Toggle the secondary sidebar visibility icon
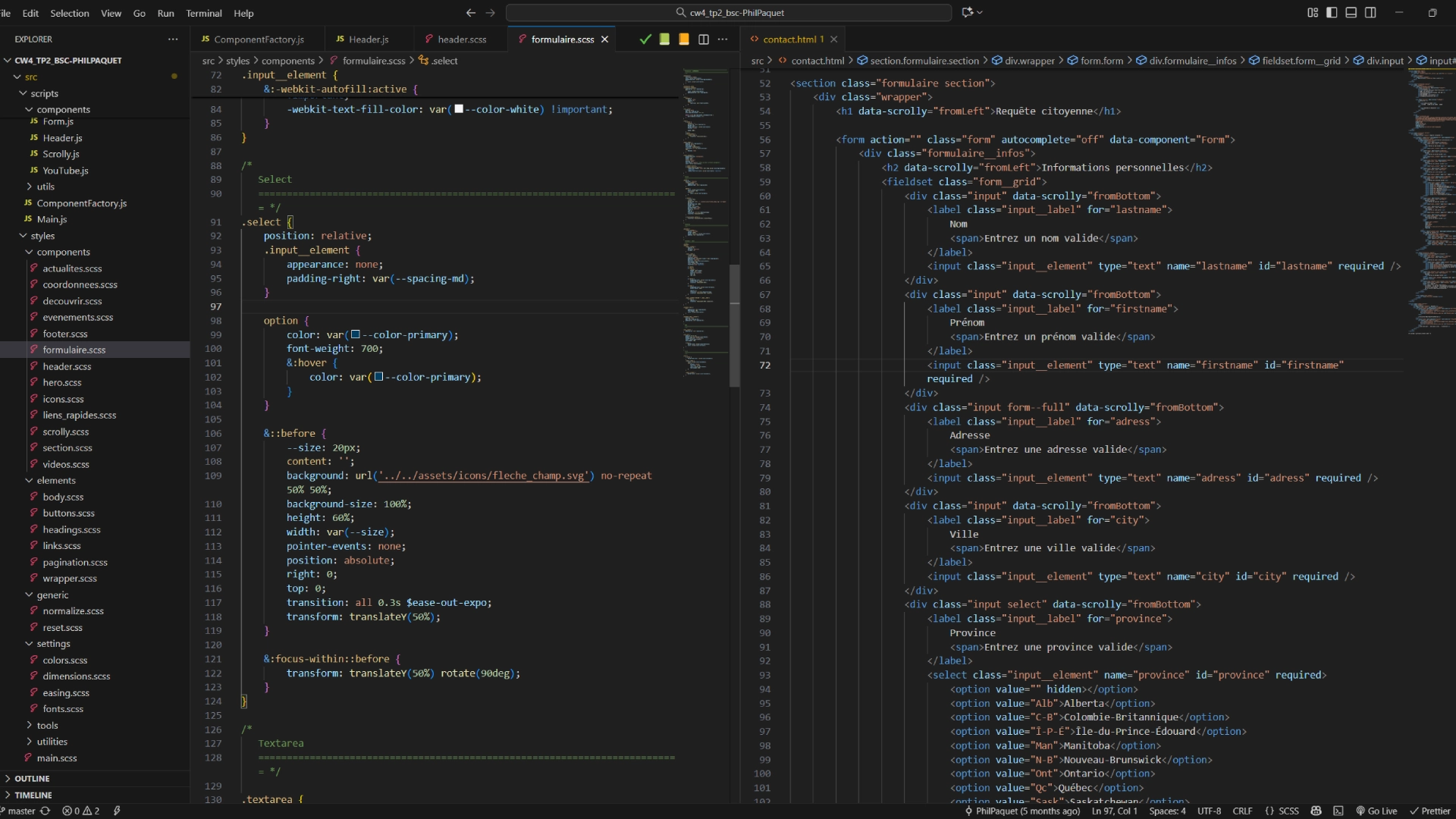1456x819 pixels. 1370,13
